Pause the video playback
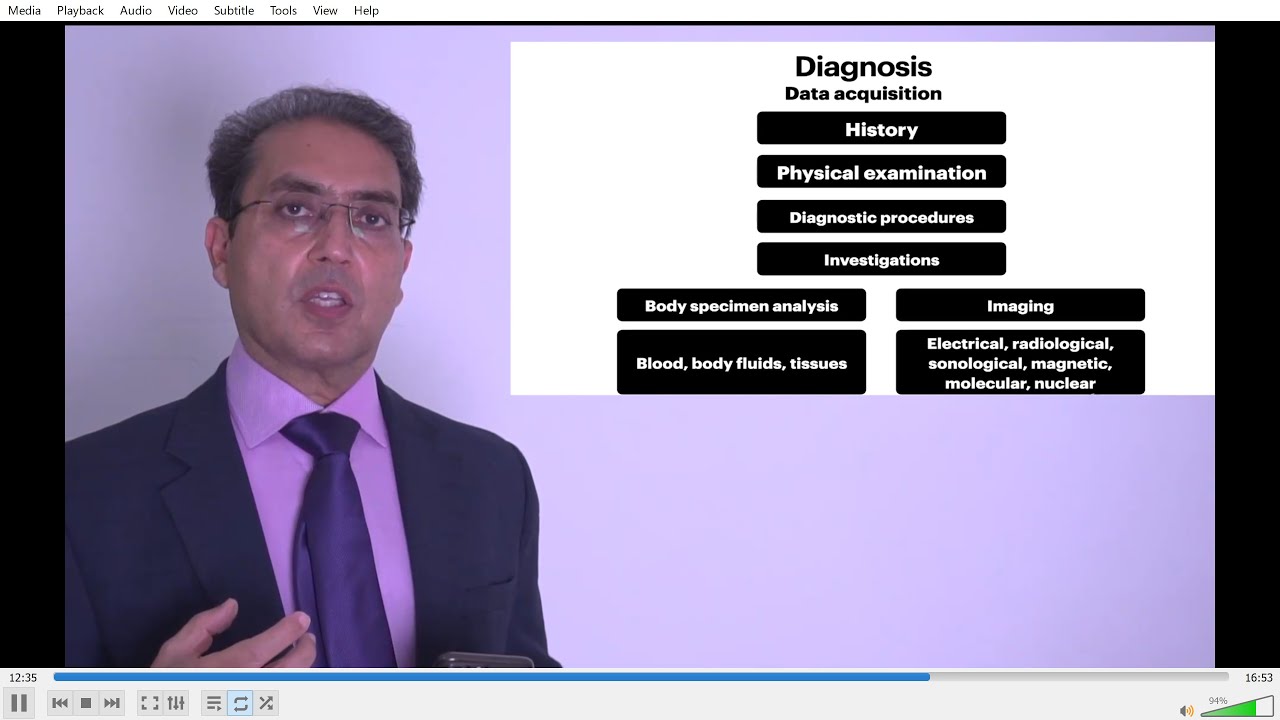The image size is (1280, 720). point(19,703)
